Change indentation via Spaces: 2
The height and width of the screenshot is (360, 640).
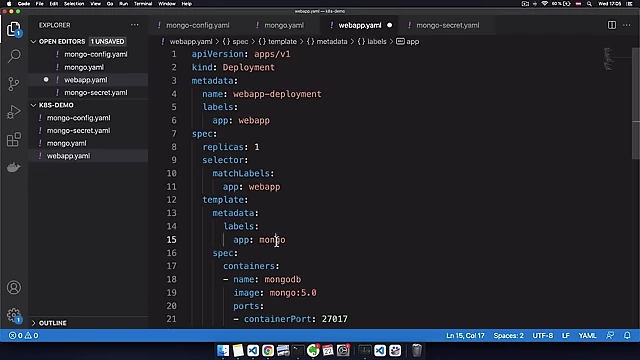[508, 336]
